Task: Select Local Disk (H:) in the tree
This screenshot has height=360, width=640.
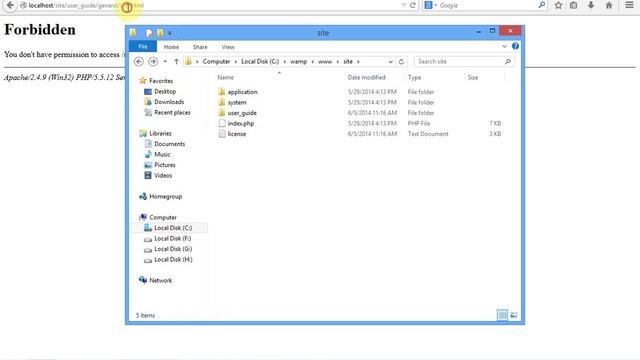Action: [x=173, y=260]
